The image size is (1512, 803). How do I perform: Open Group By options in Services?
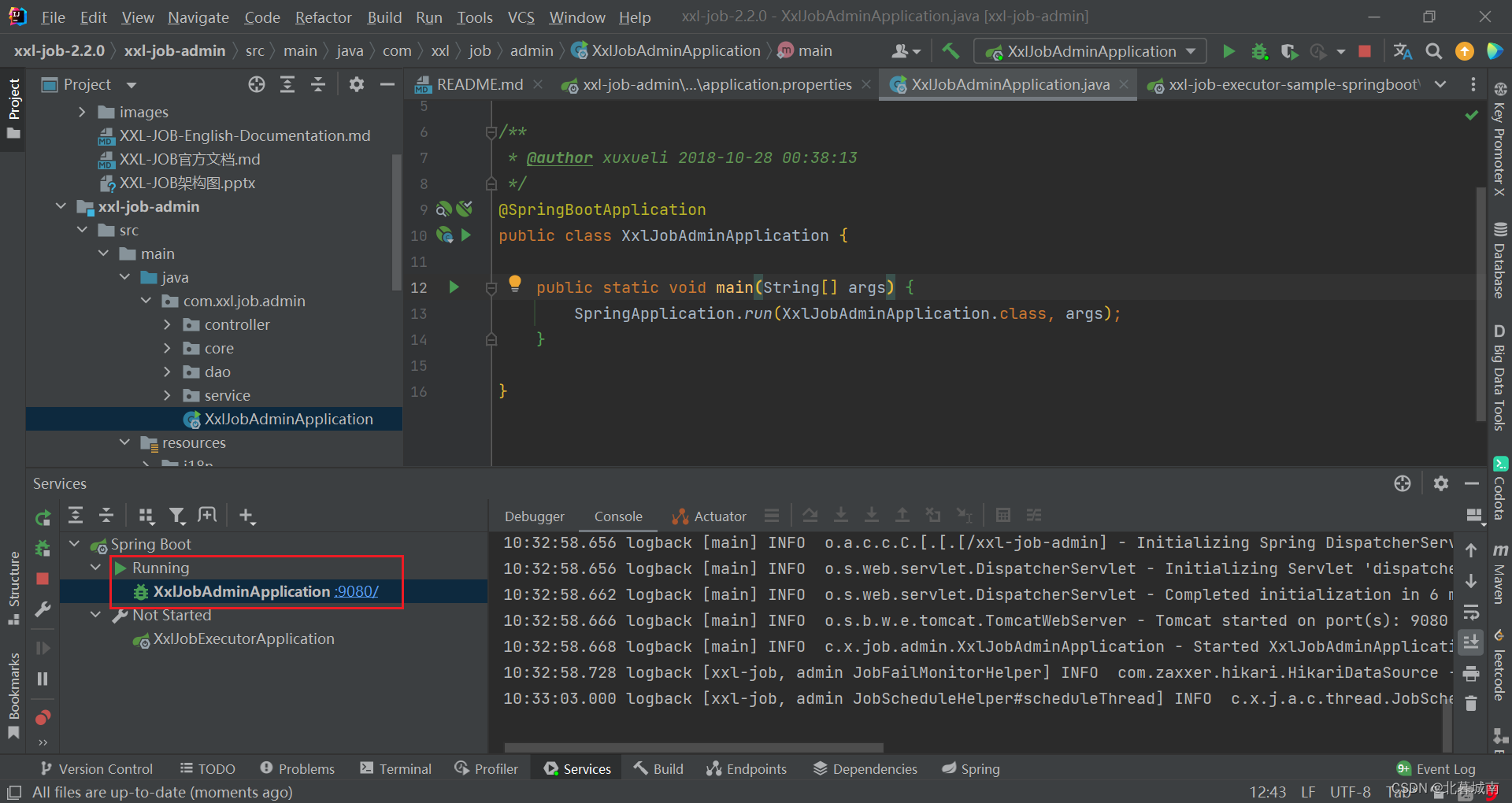pos(146,516)
